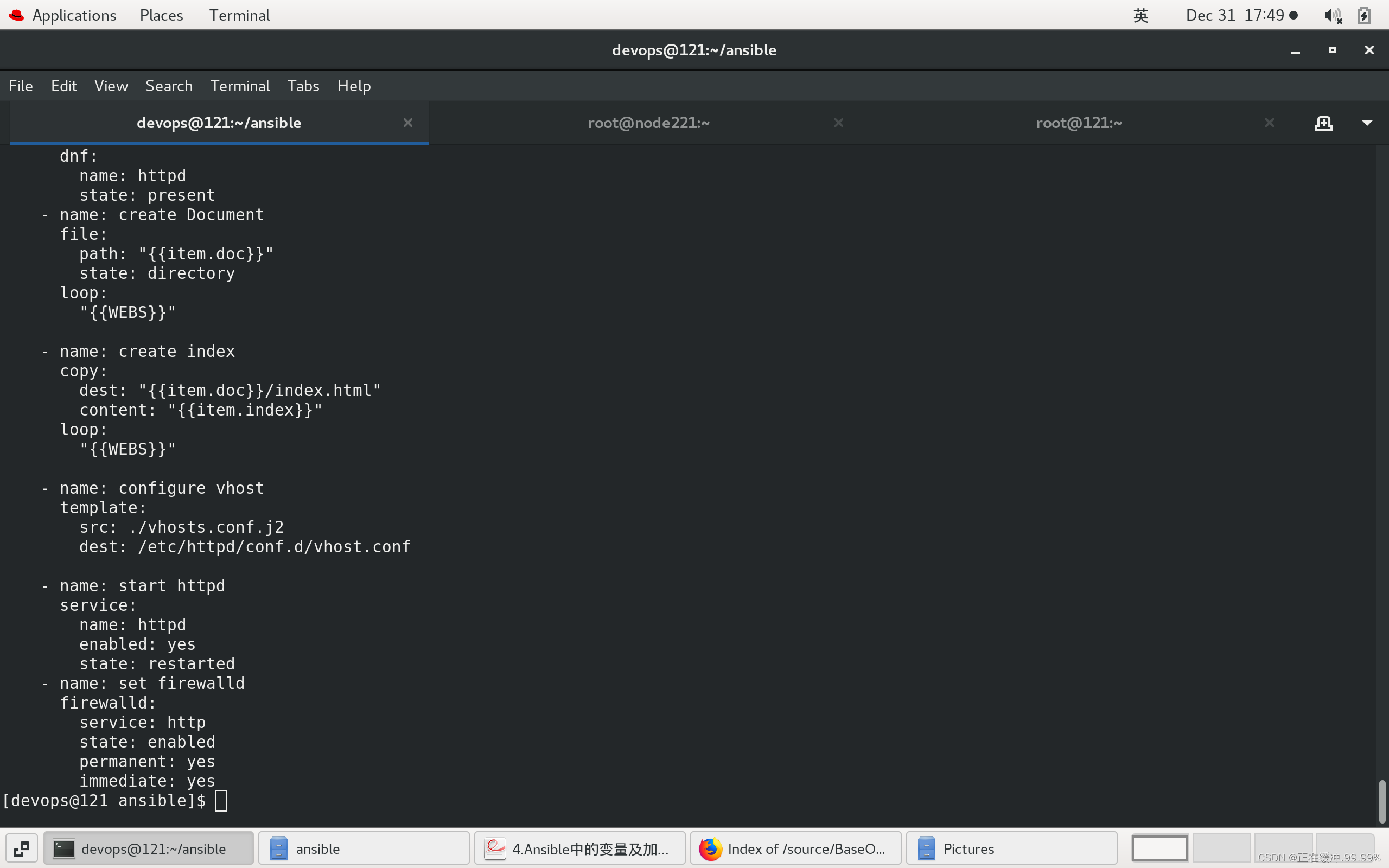Open the Pictures folder window
The width and height of the screenshot is (1389, 868).
click(1011, 848)
